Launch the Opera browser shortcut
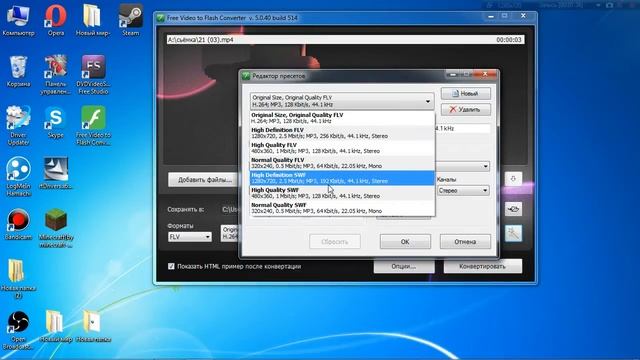 pos(56,21)
